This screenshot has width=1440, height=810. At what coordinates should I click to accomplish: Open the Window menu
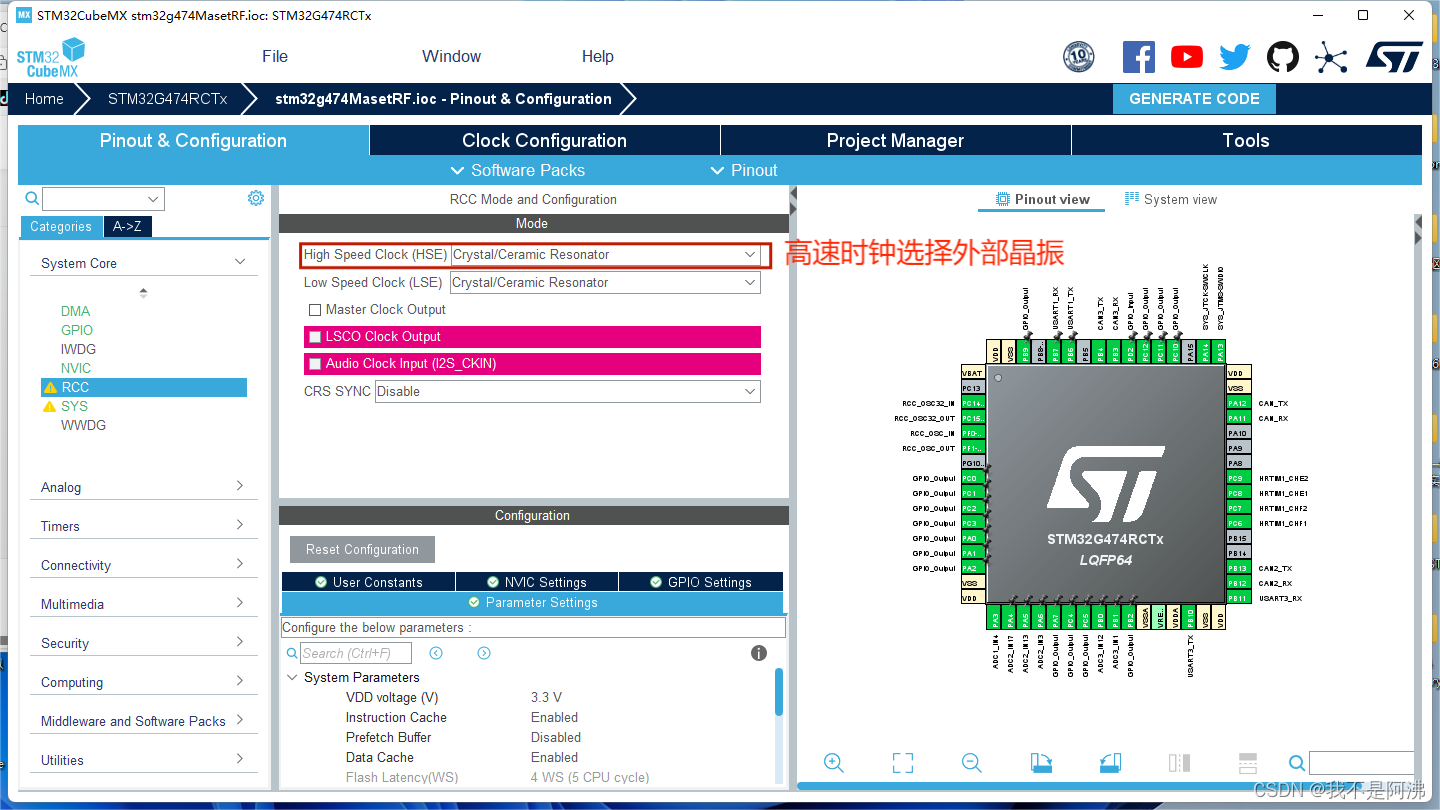pyautogui.click(x=451, y=56)
